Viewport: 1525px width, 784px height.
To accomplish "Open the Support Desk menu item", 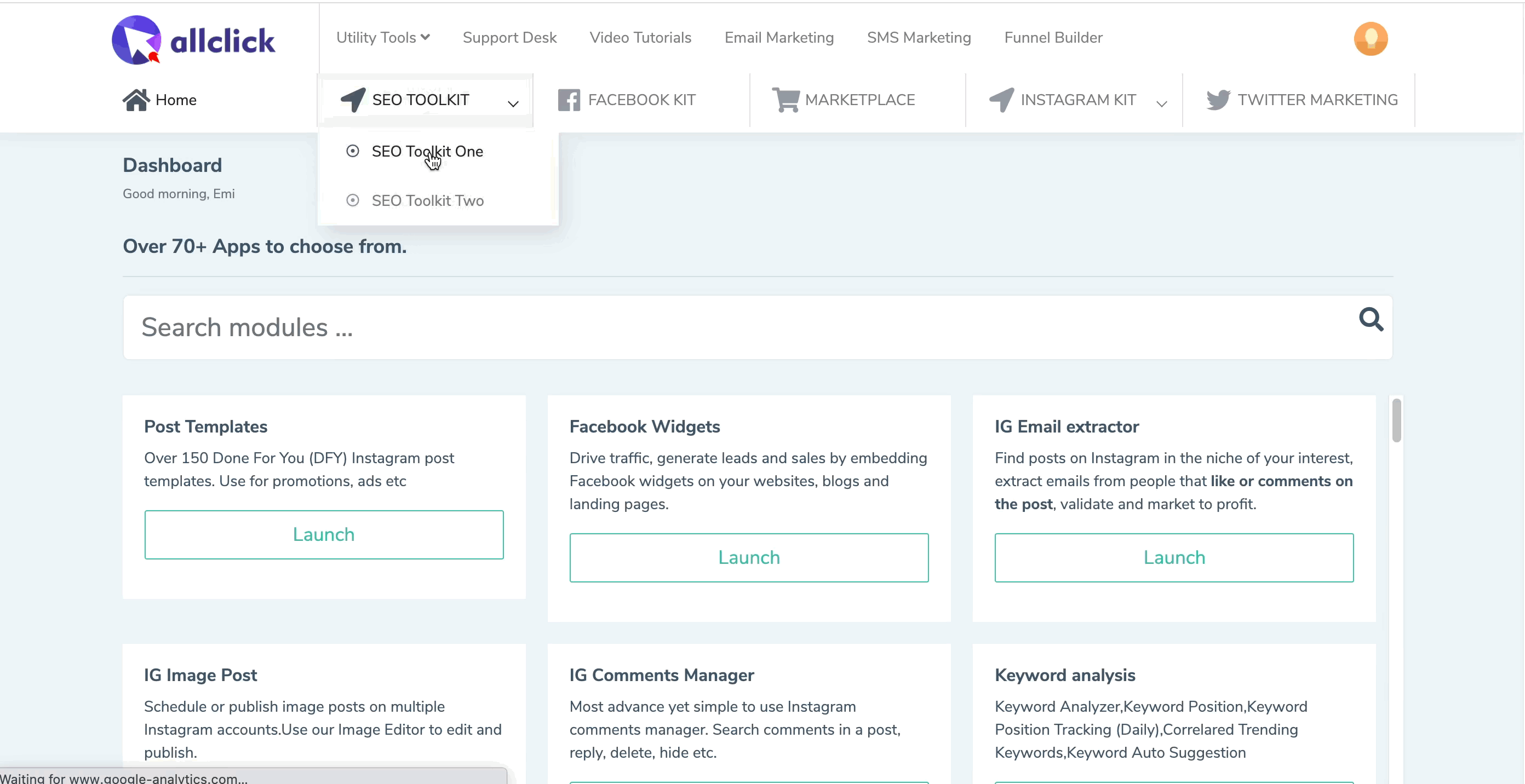I will click(509, 38).
